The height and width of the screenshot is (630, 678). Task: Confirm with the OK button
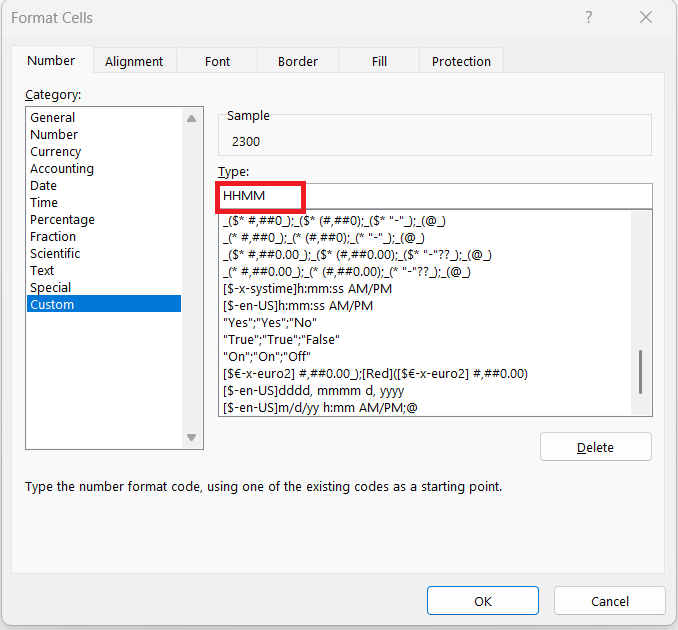pyautogui.click(x=483, y=601)
